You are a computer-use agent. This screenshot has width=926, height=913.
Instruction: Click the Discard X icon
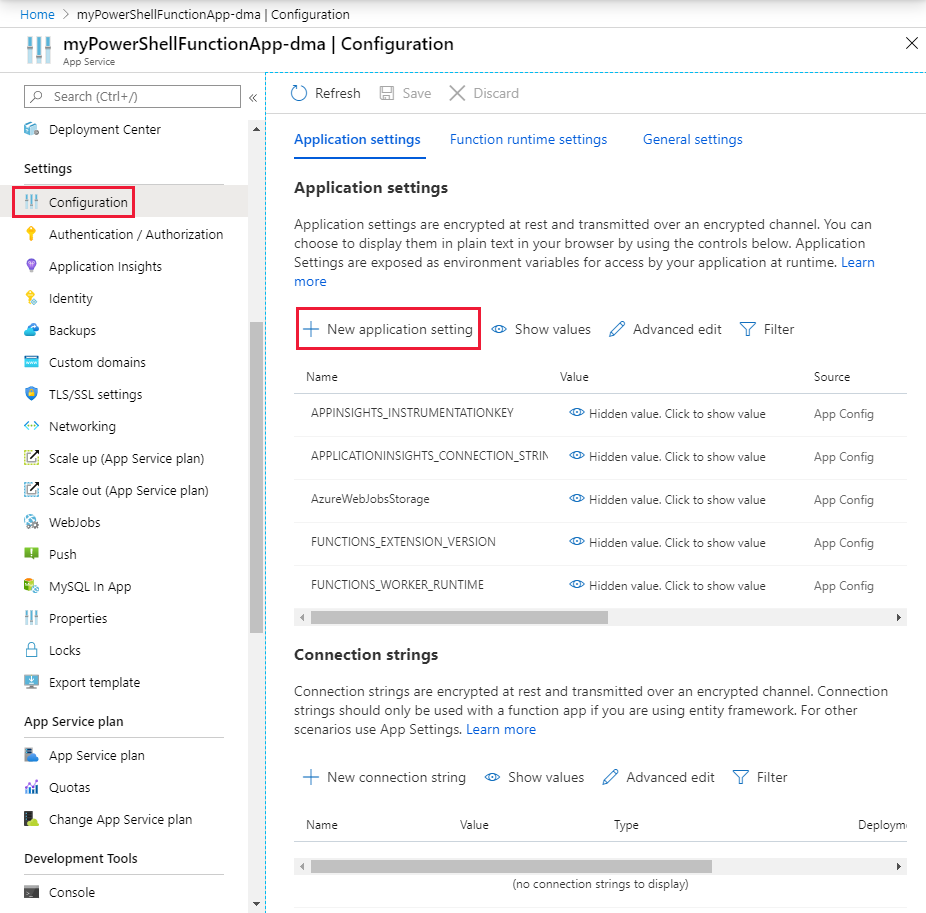(x=457, y=93)
